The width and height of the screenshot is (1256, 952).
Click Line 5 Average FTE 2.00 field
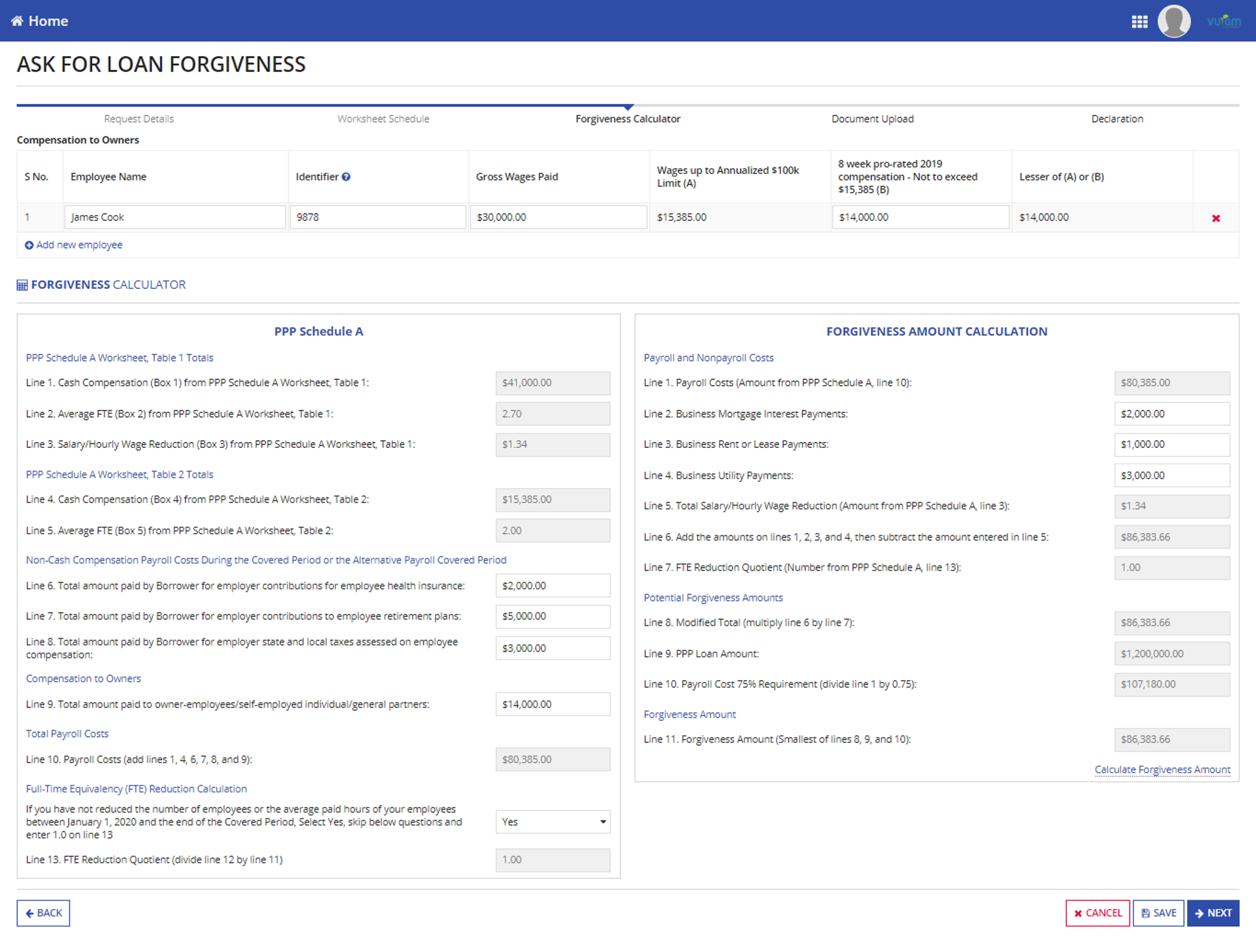tap(552, 530)
